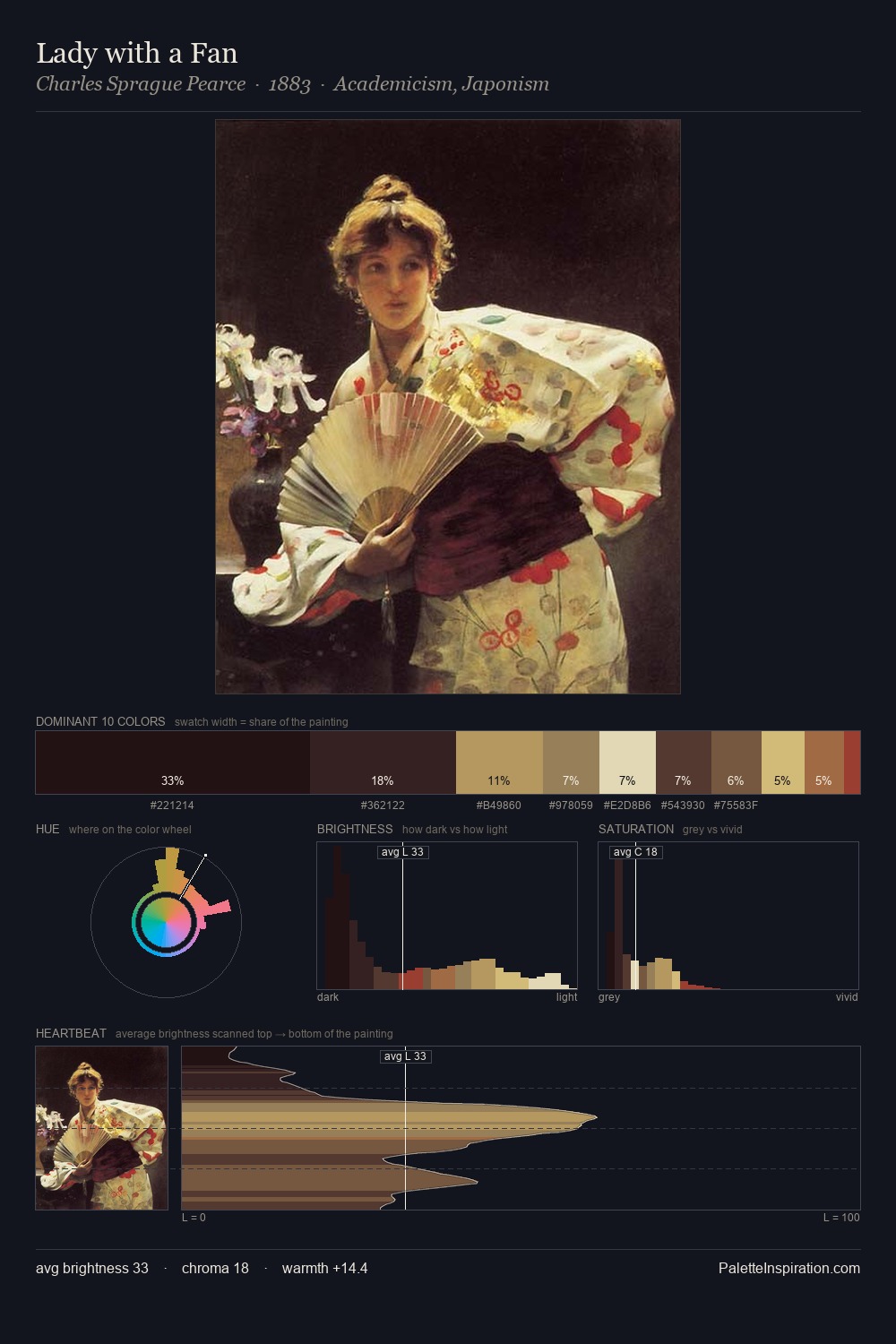This screenshot has width=896, height=1344.
Task: Pick the 6% swatch #75583F
Action: pos(737,762)
